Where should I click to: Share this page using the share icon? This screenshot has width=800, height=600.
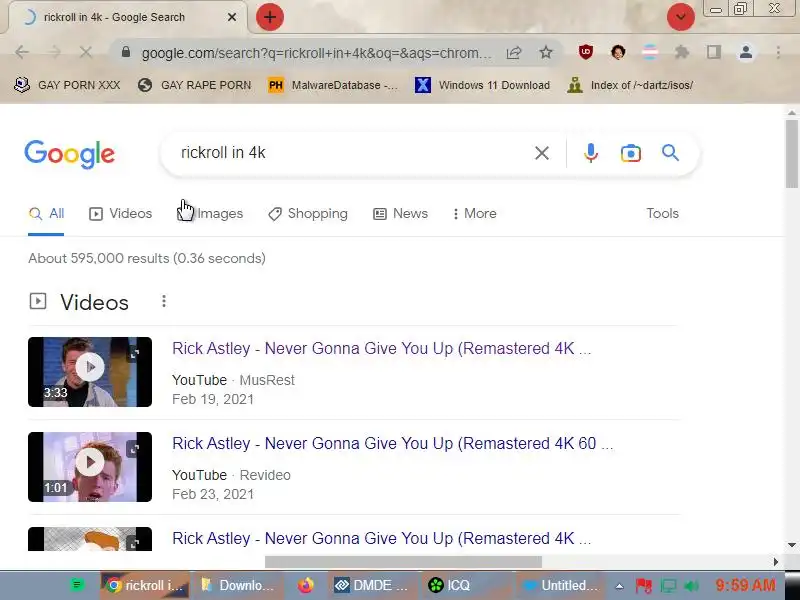coord(514,52)
